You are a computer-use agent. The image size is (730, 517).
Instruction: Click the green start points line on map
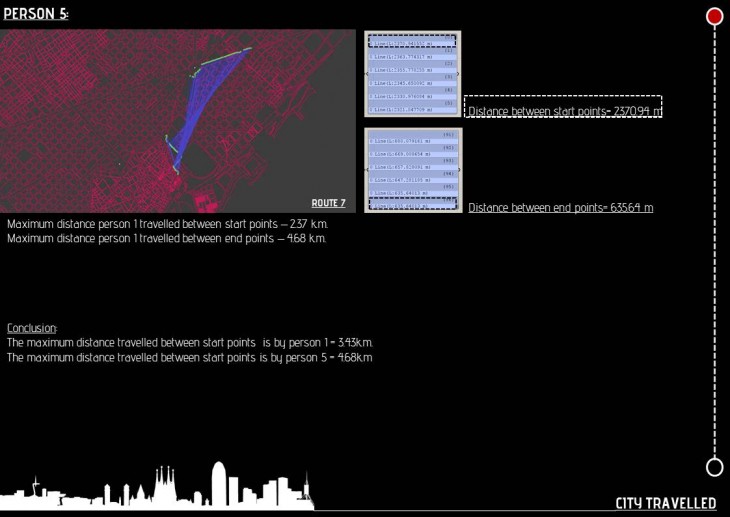(x=225, y=57)
